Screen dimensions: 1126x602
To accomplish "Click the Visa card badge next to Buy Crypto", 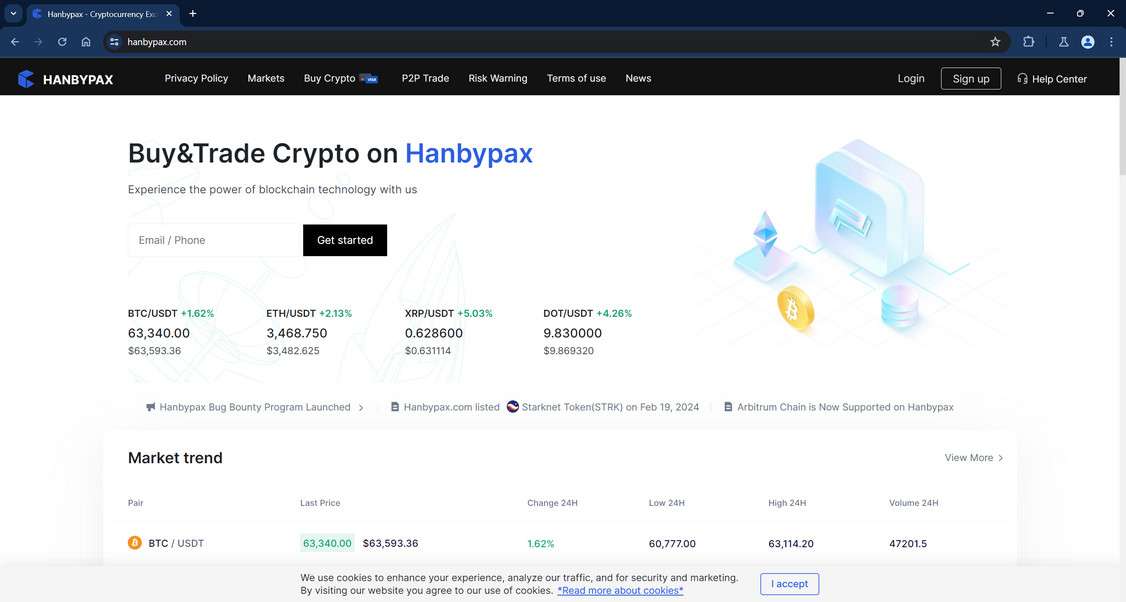I will point(369,79).
